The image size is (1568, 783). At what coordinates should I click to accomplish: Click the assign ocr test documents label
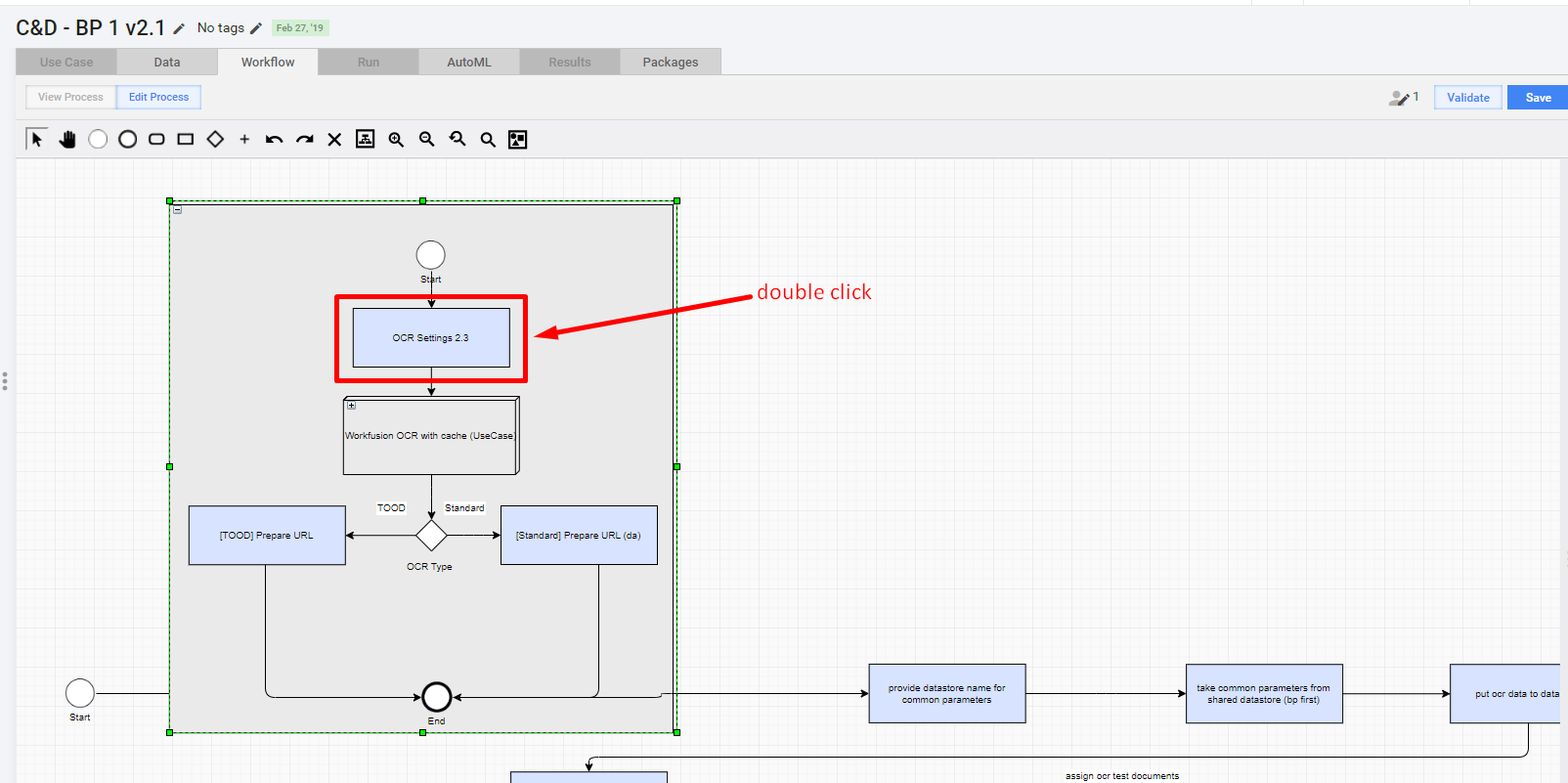coord(1122,776)
